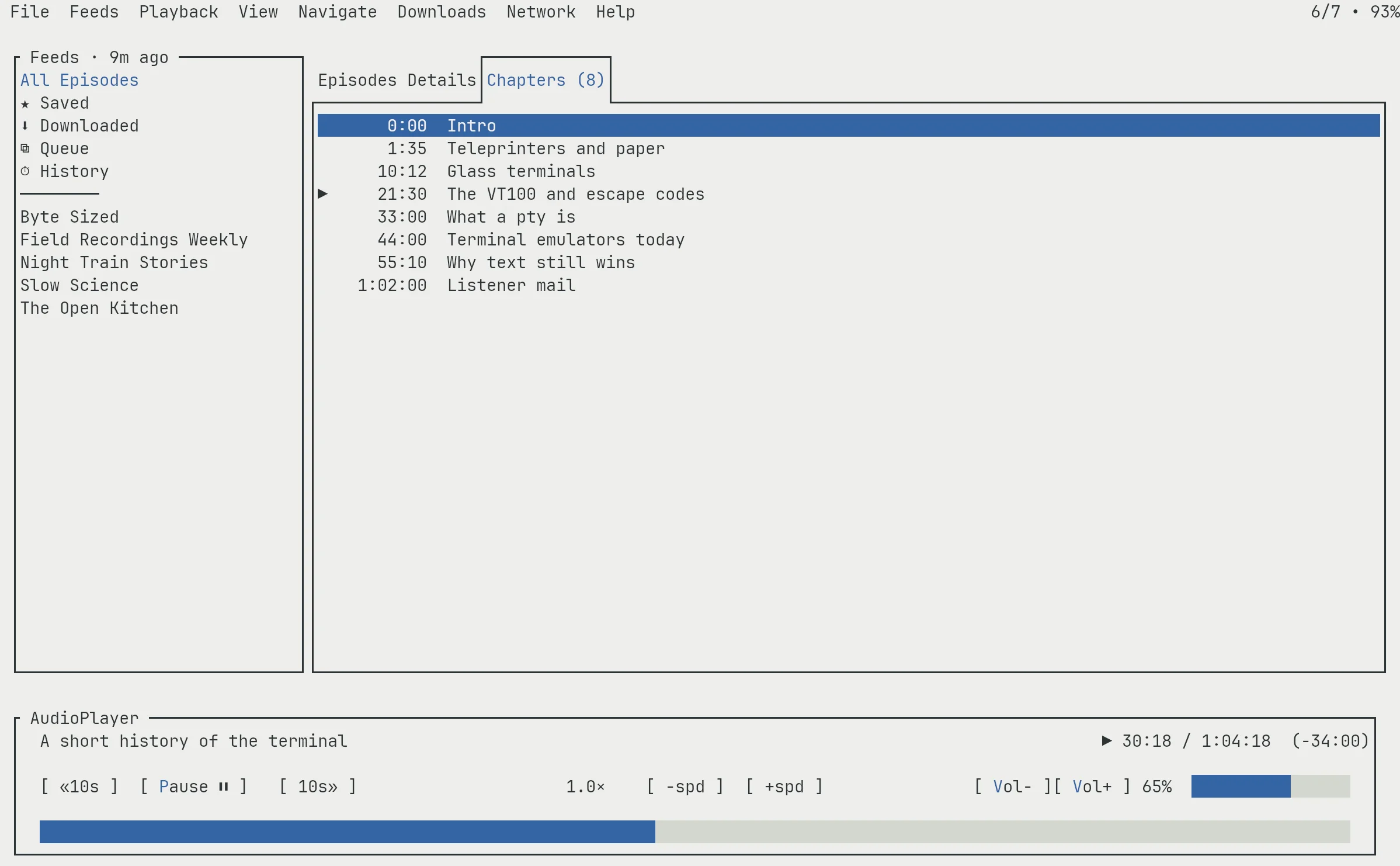The width and height of the screenshot is (1400, 866).
Task: Open The Open Kitchen feed
Action: coord(99,308)
